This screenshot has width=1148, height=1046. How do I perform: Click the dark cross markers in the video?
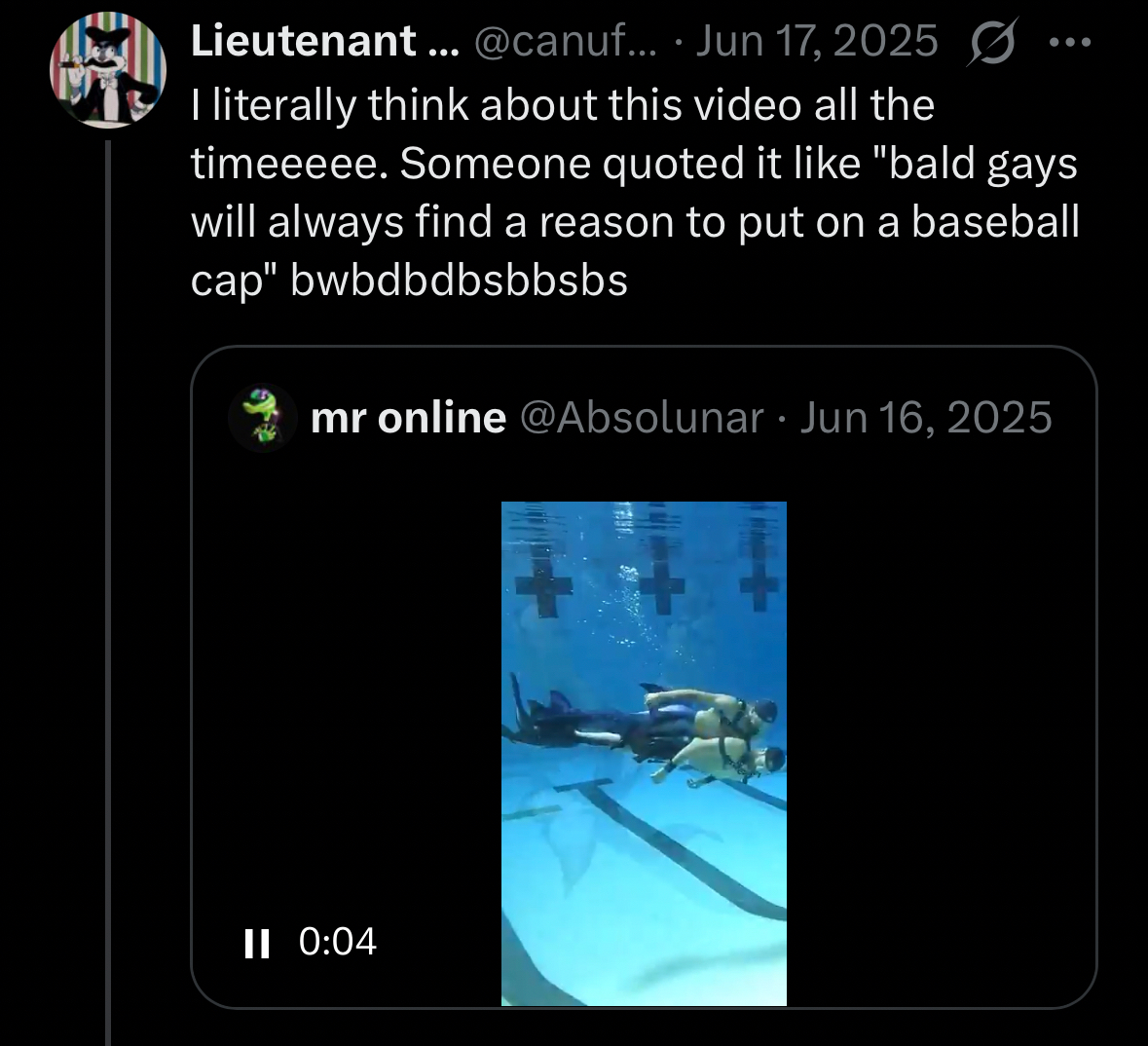coord(643,583)
